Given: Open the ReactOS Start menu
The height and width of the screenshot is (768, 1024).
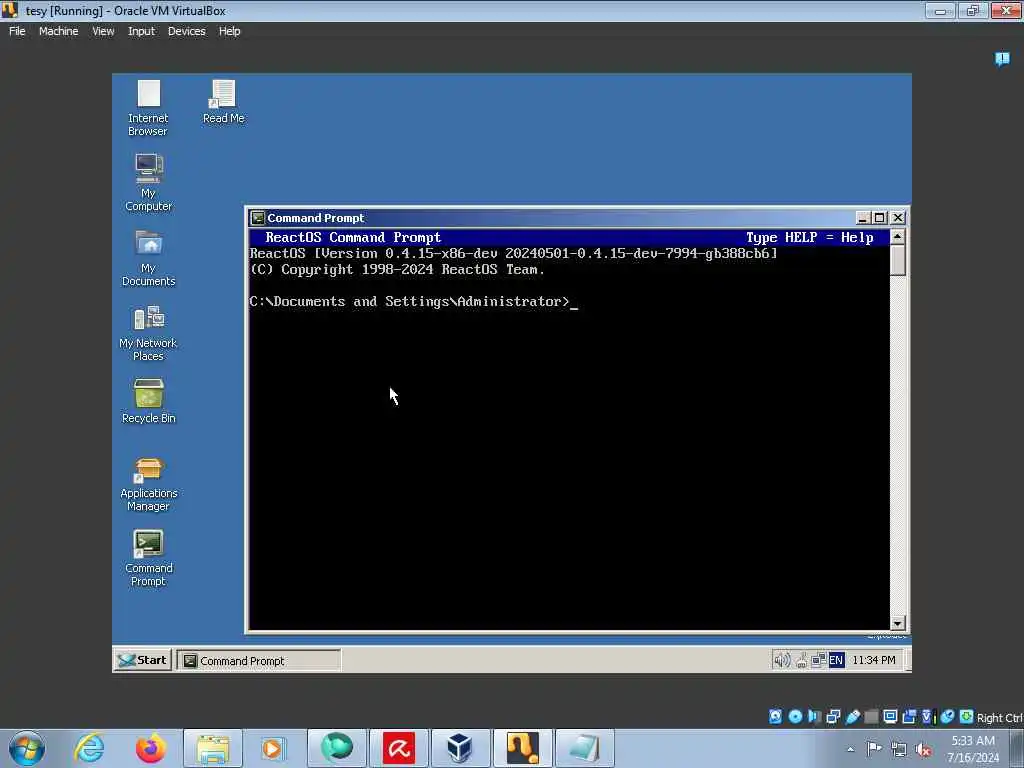Looking at the screenshot, I should 143,660.
